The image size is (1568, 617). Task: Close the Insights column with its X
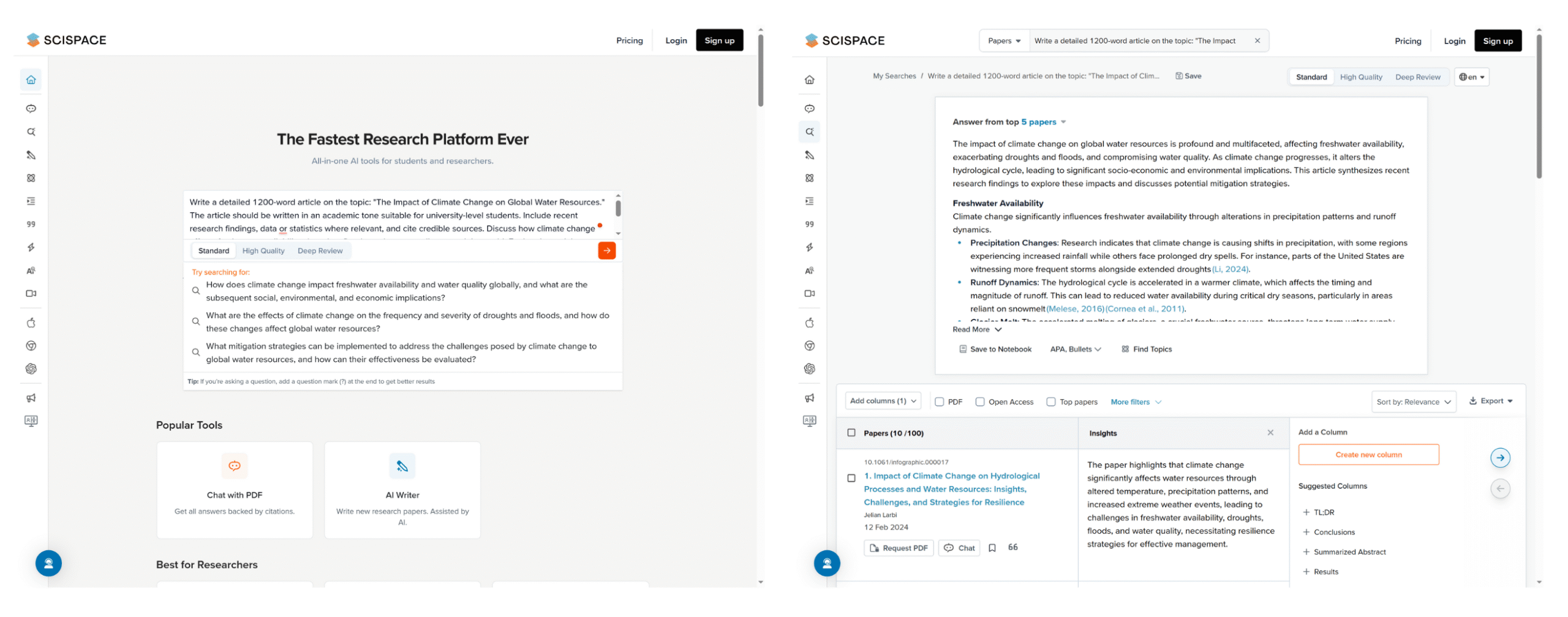(1270, 433)
